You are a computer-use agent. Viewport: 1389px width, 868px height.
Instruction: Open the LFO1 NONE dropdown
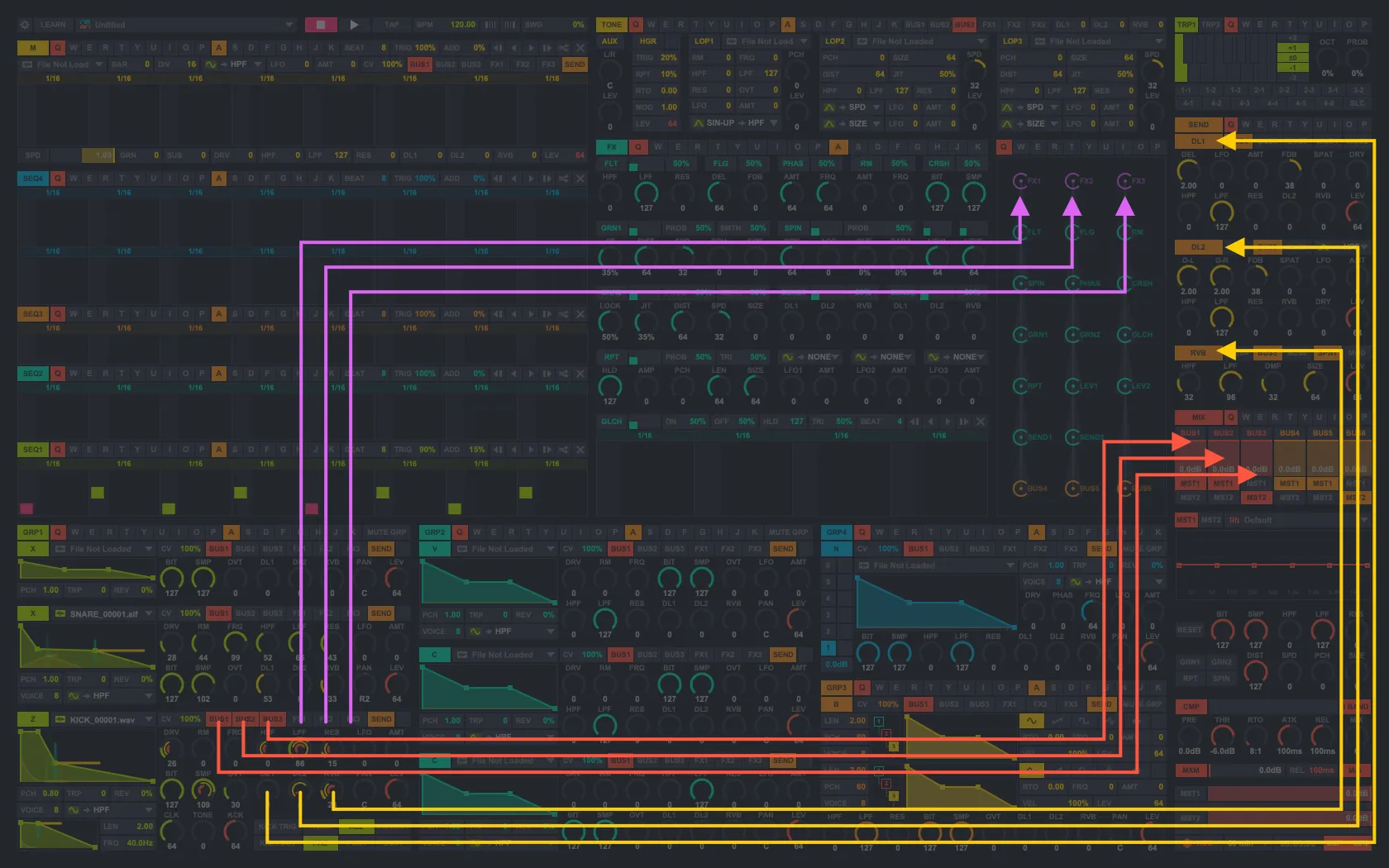pyautogui.click(x=810, y=357)
